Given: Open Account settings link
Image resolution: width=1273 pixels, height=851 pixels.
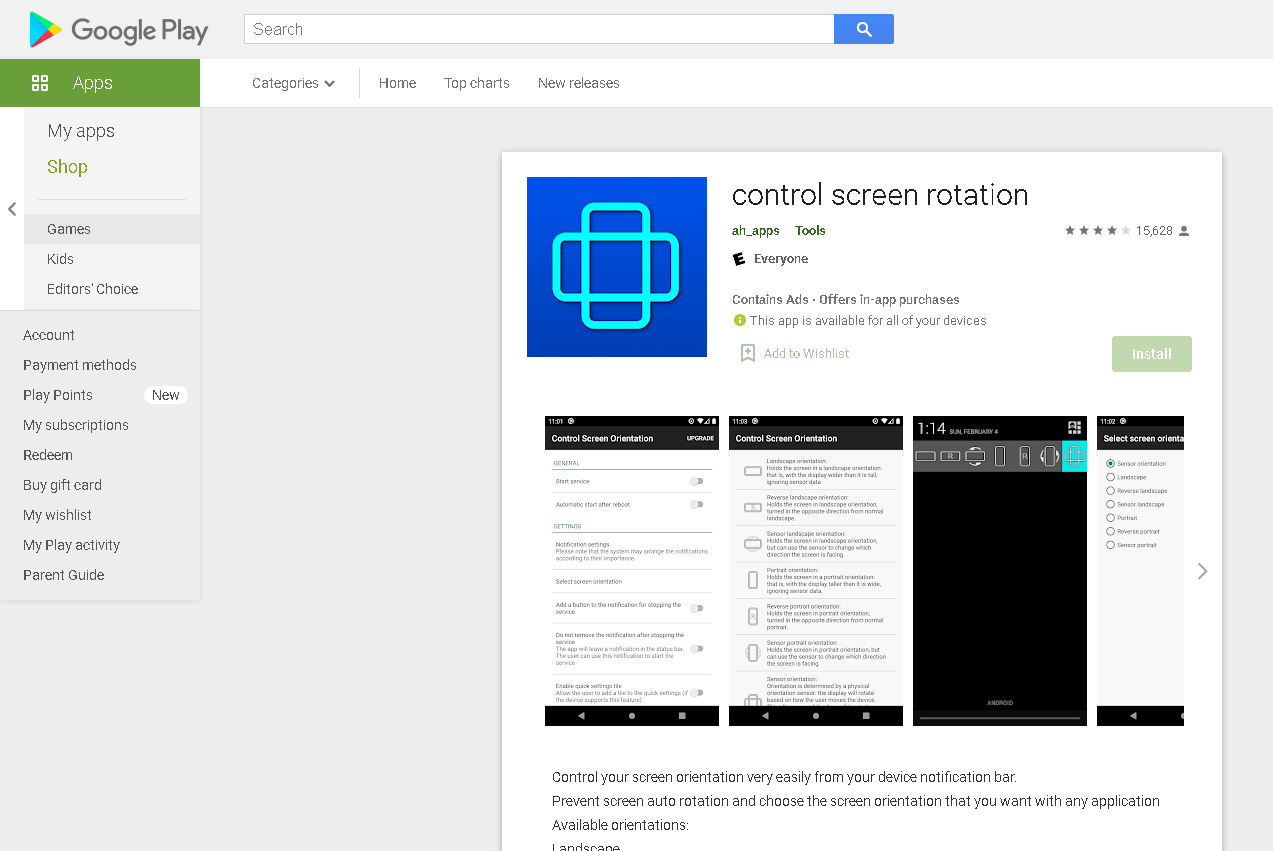Looking at the screenshot, I should point(49,335).
